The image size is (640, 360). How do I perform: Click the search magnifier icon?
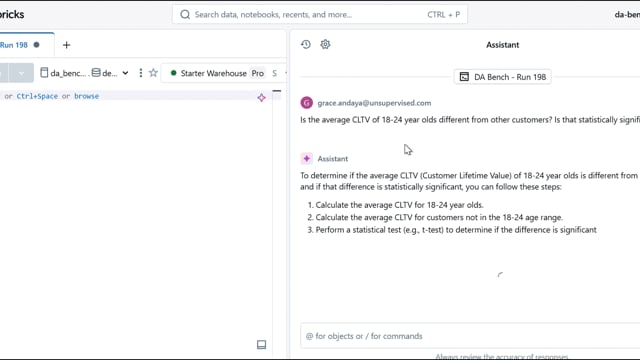(185, 15)
